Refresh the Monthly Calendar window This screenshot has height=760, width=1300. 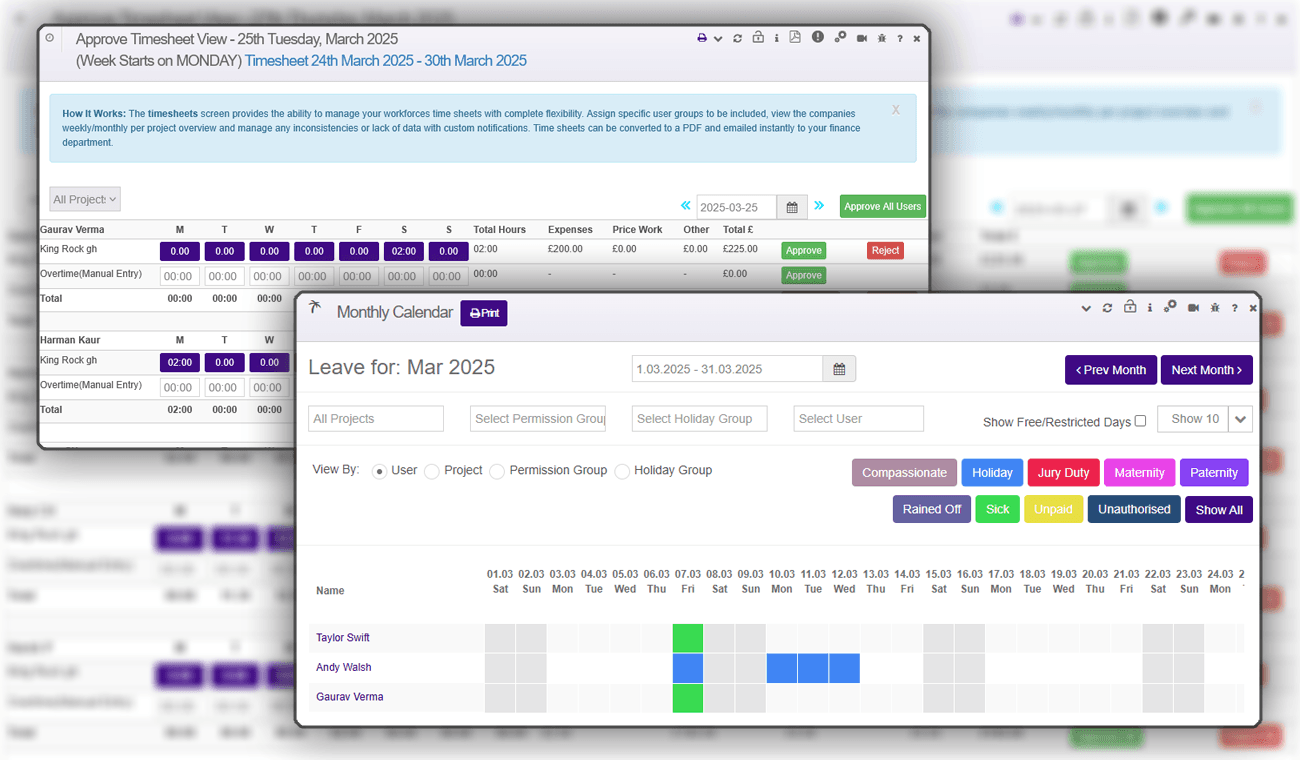(1108, 308)
